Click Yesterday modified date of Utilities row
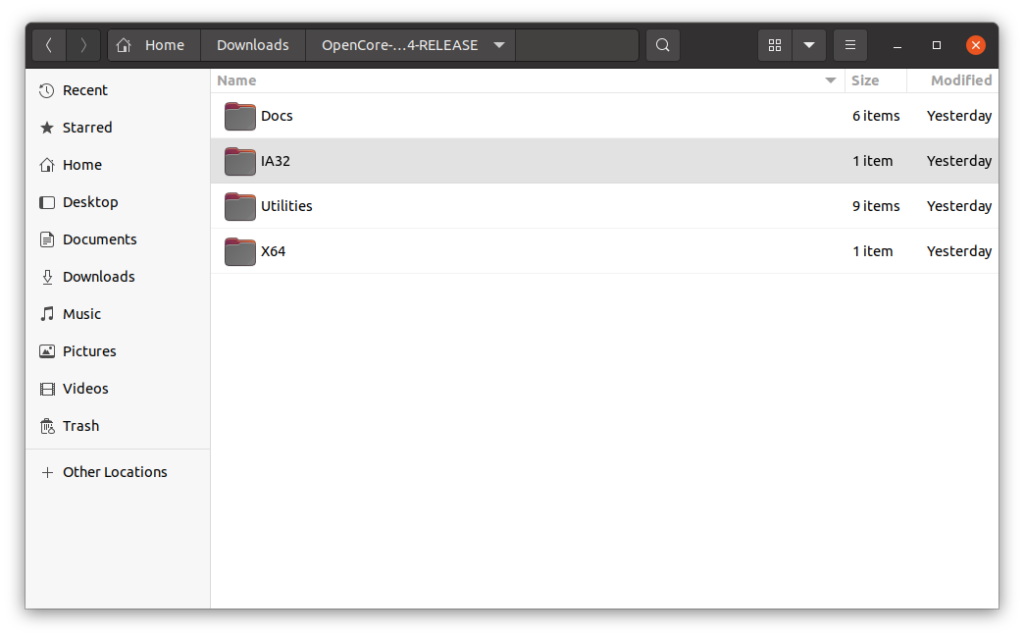Image resolution: width=1024 pixels, height=637 pixels. [x=959, y=206]
